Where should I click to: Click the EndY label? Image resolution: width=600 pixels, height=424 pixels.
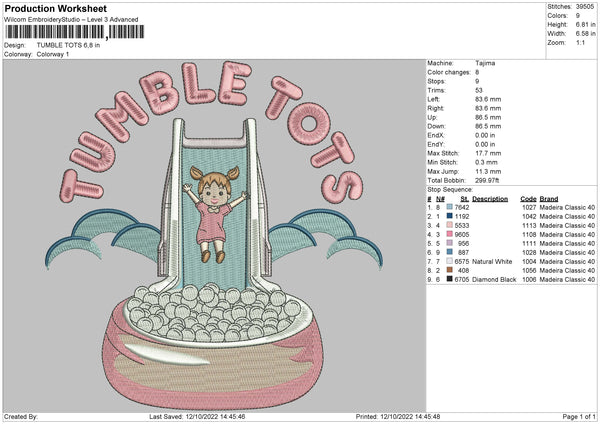pyautogui.click(x=436, y=144)
